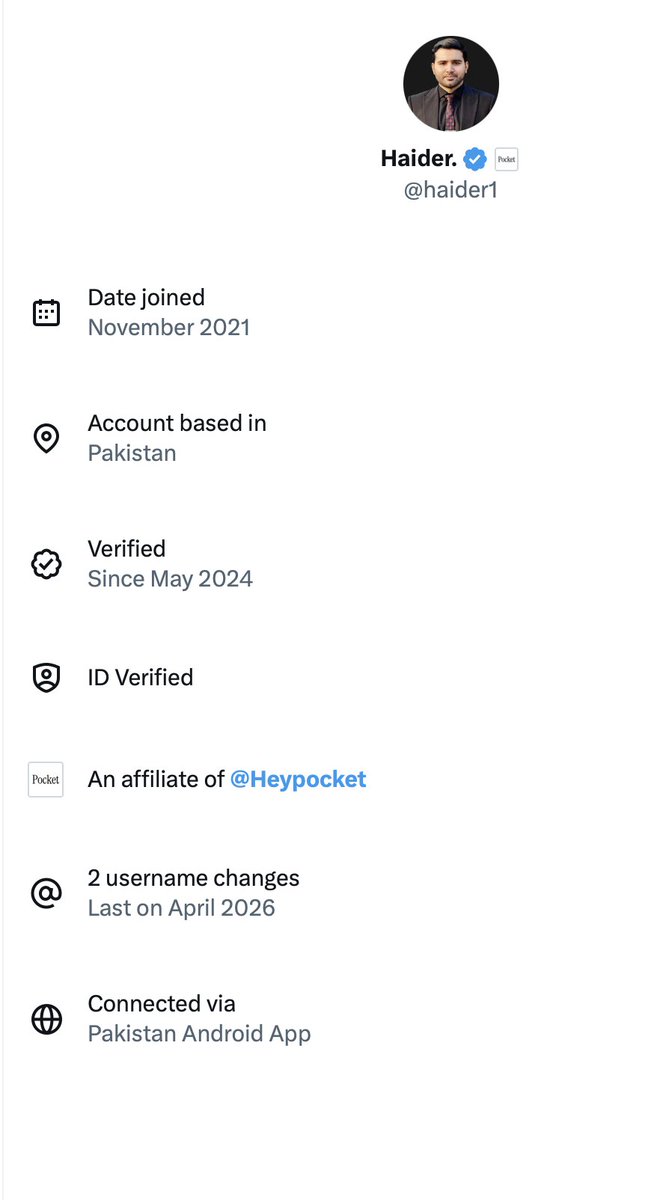Click the Pocket logo beside affiliate row
The height and width of the screenshot is (1200, 651).
46,779
